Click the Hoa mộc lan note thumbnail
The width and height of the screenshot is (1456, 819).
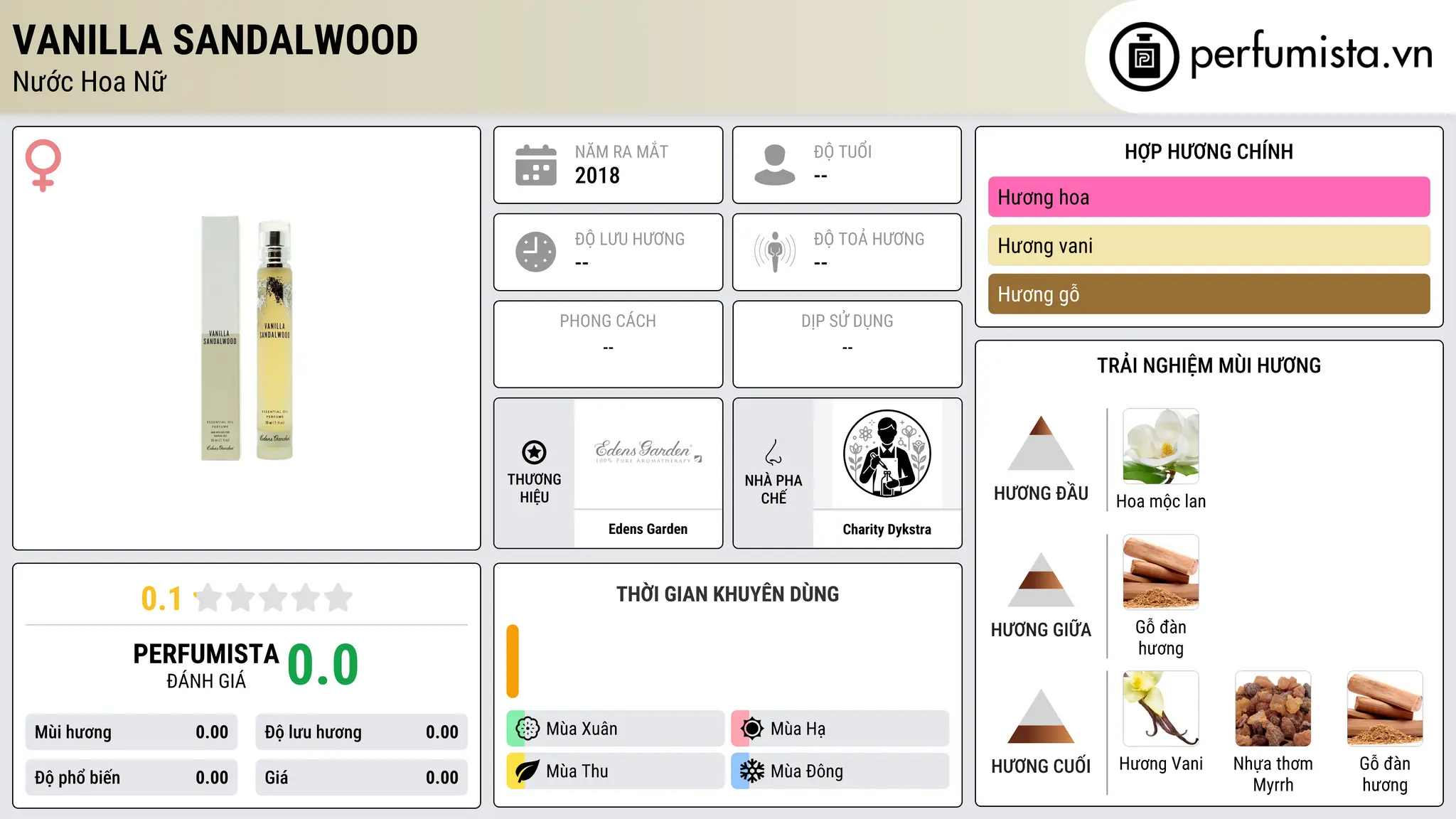(x=1161, y=446)
